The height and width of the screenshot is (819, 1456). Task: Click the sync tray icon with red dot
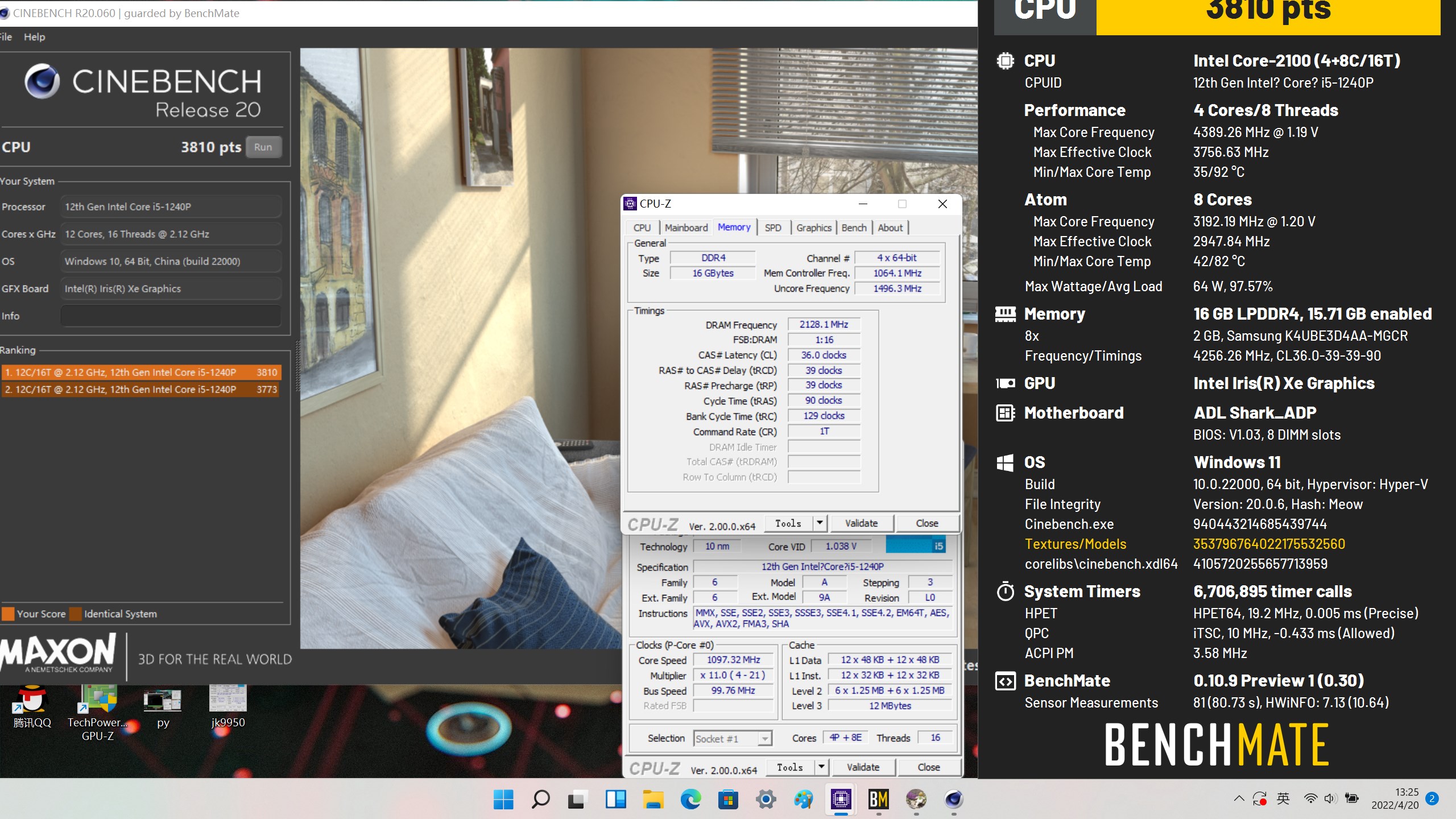(1259, 799)
